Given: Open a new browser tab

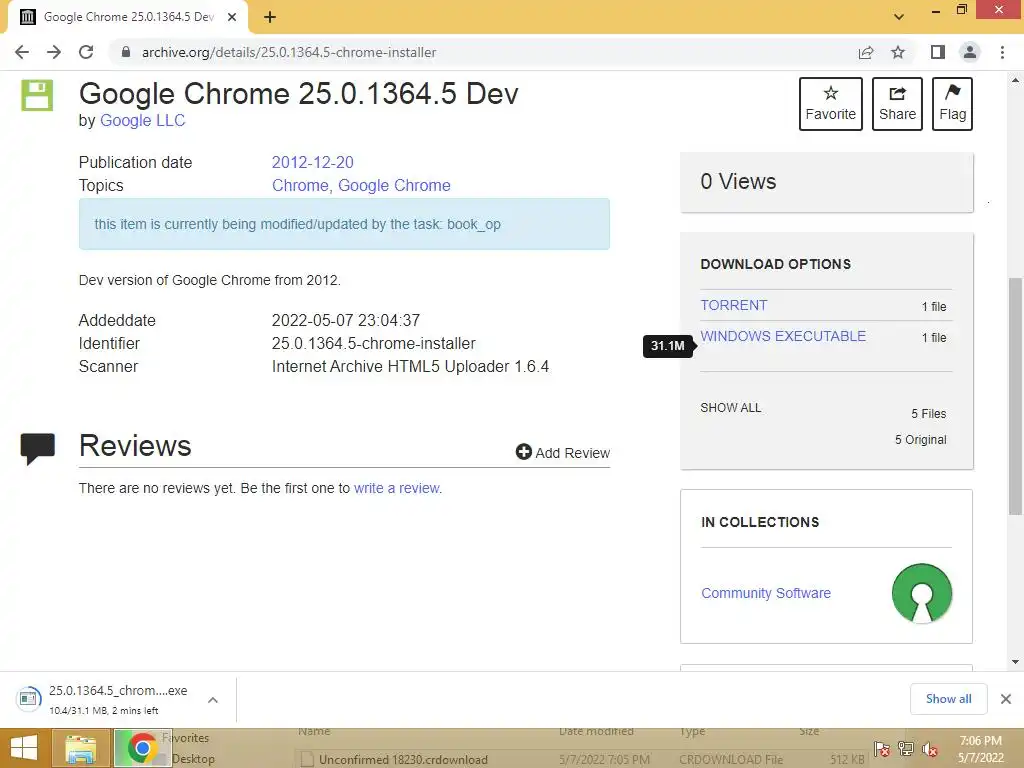Looking at the screenshot, I should pyautogui.click(x=270, y=17).
